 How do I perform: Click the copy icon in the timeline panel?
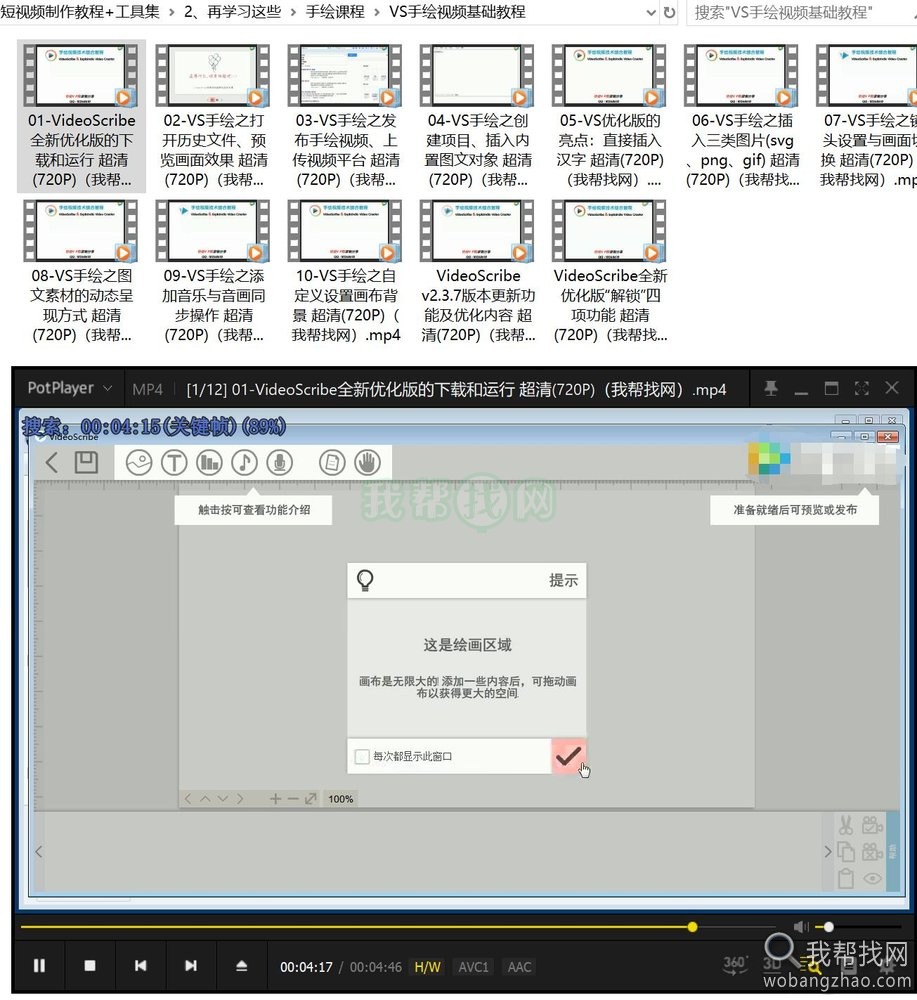pos(846,852)
